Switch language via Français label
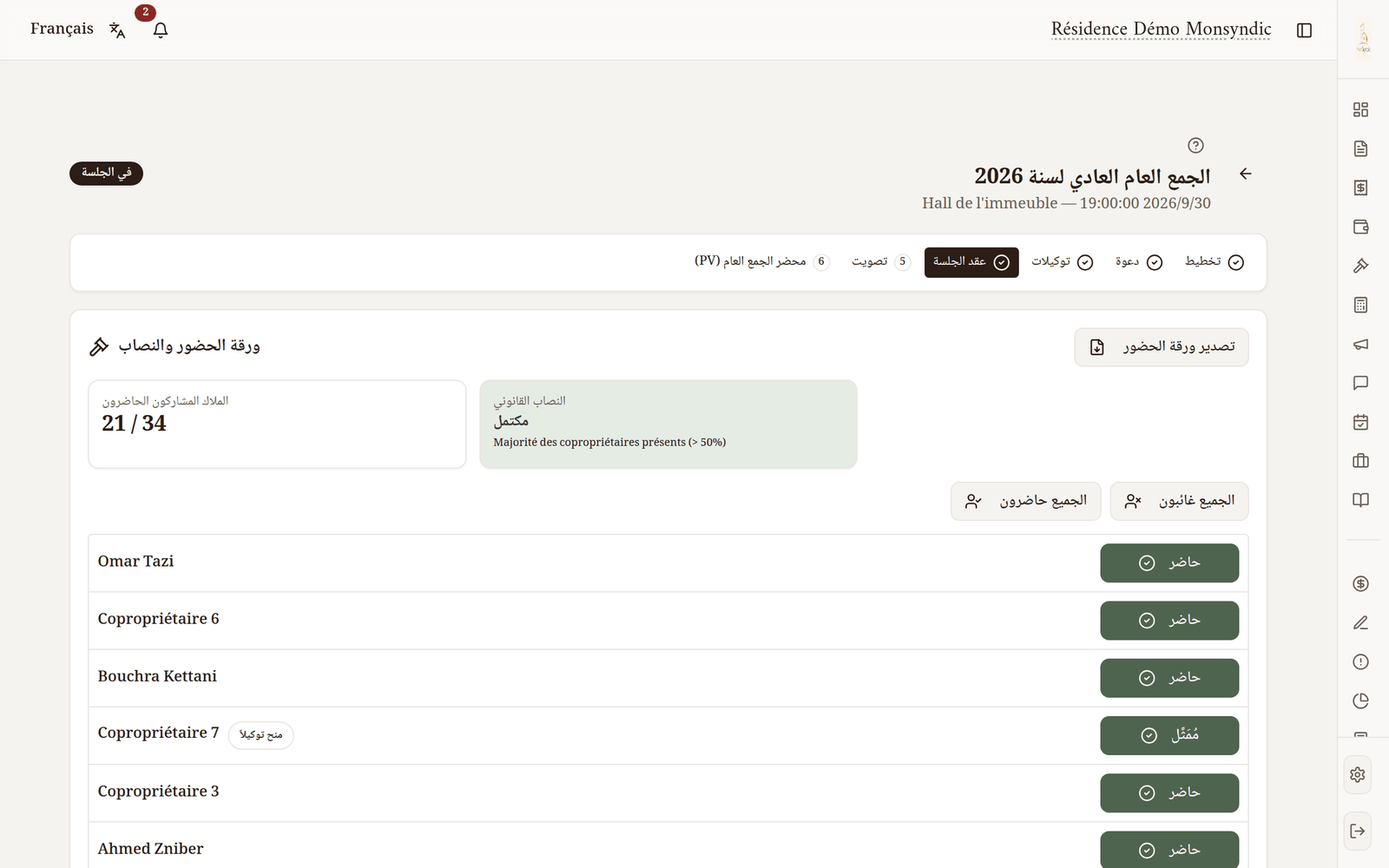The width and height of the screenshot is (1389, 868). pyautogui.click(x=62, y=29)
